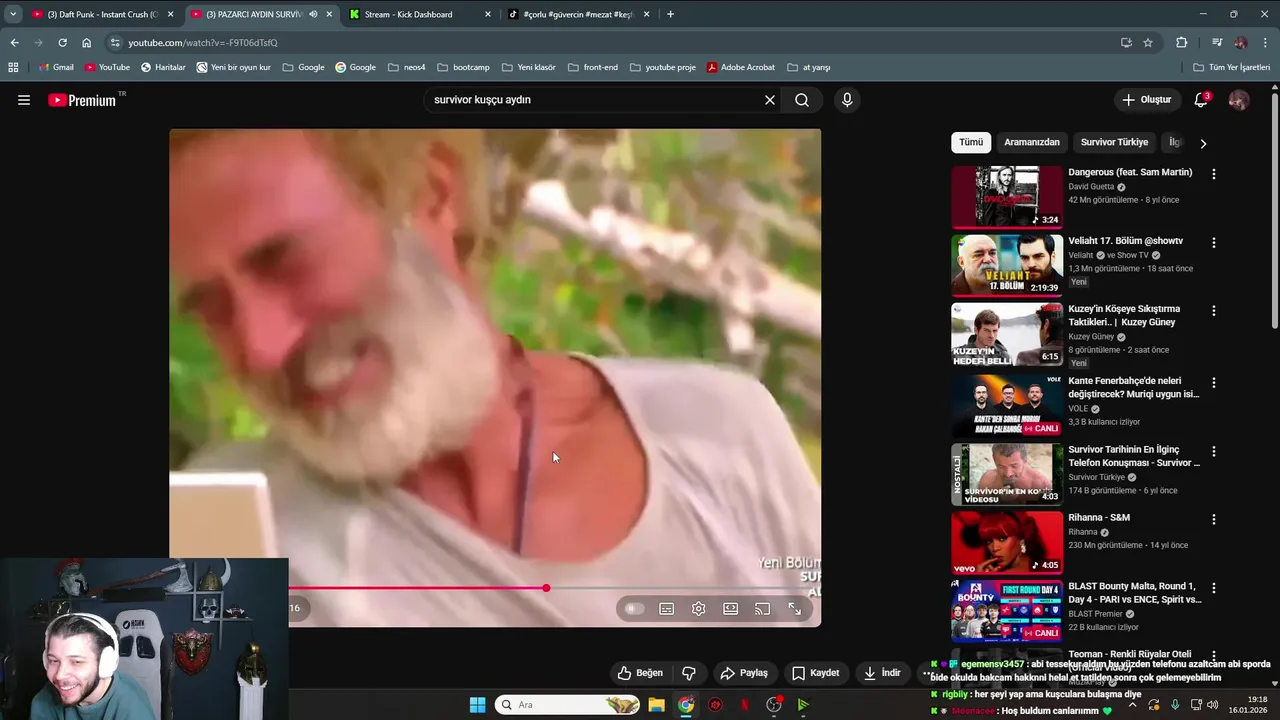Open Netflix from the taskbar
1280x720 pixels.
tap(744, 705)
